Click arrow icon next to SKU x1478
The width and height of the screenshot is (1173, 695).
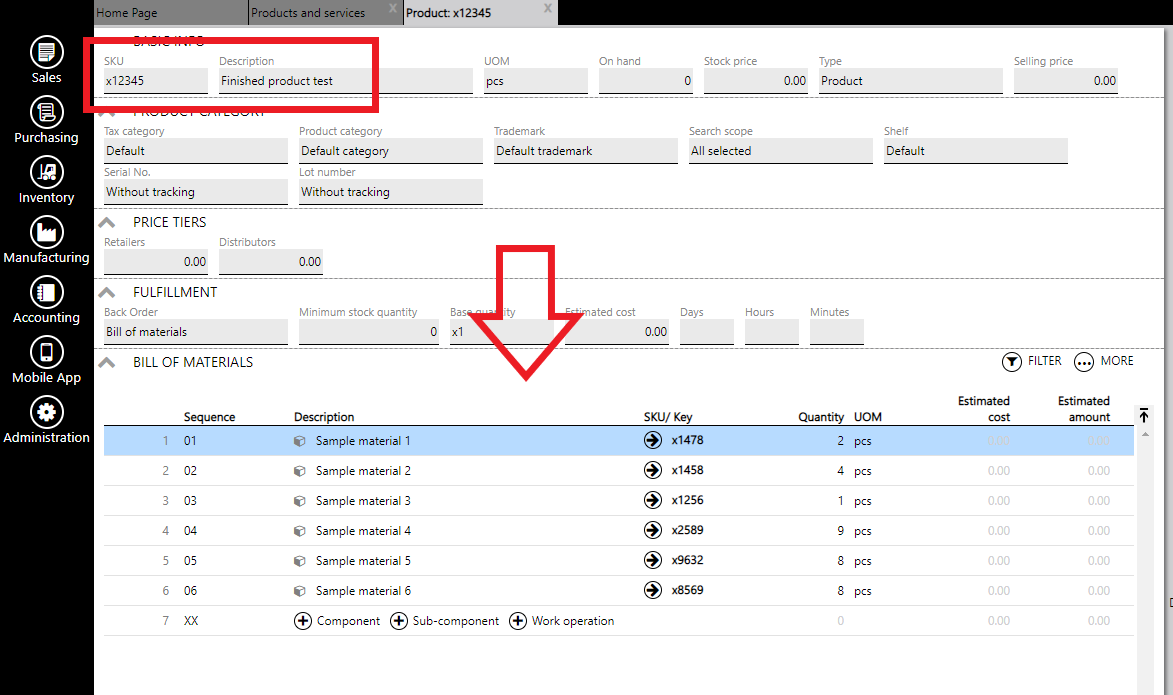coord(653,441)
